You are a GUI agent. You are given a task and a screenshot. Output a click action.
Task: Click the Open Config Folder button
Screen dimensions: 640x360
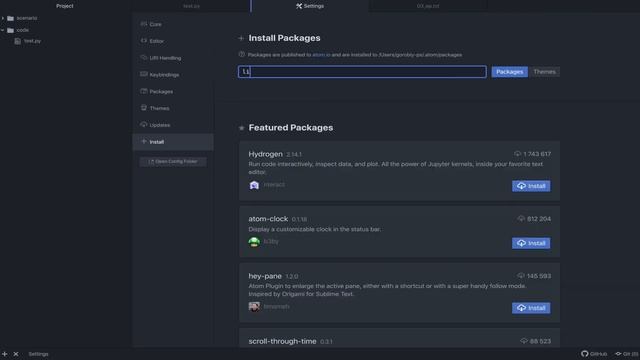[x=173, y=162]
